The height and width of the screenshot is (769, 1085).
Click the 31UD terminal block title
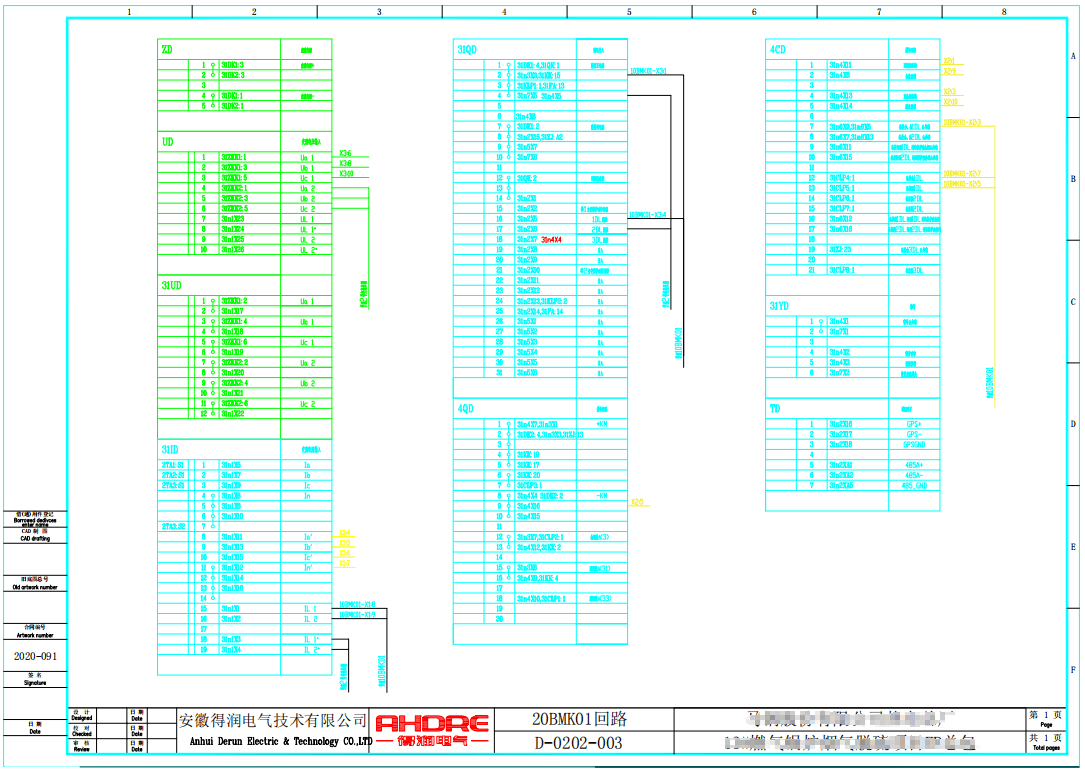pos(172,285)
